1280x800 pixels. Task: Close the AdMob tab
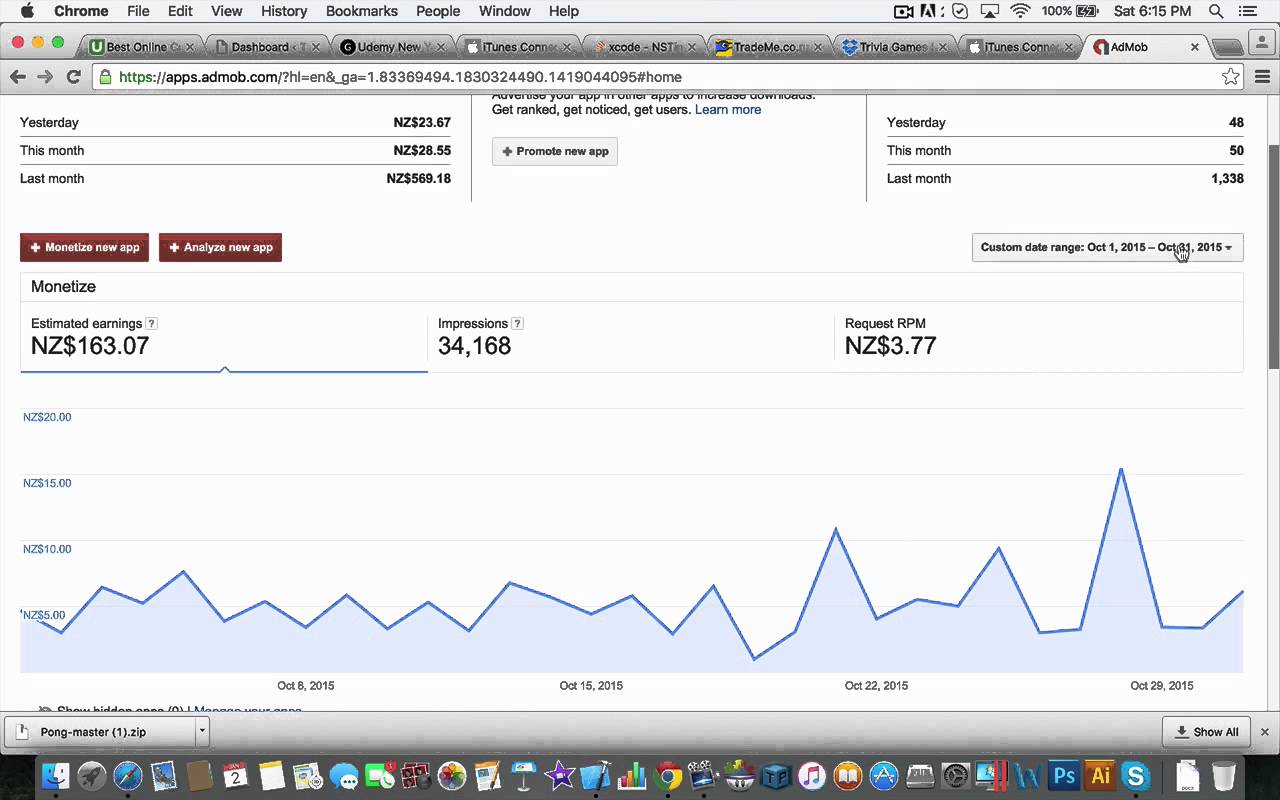(x=1195, y=47)
